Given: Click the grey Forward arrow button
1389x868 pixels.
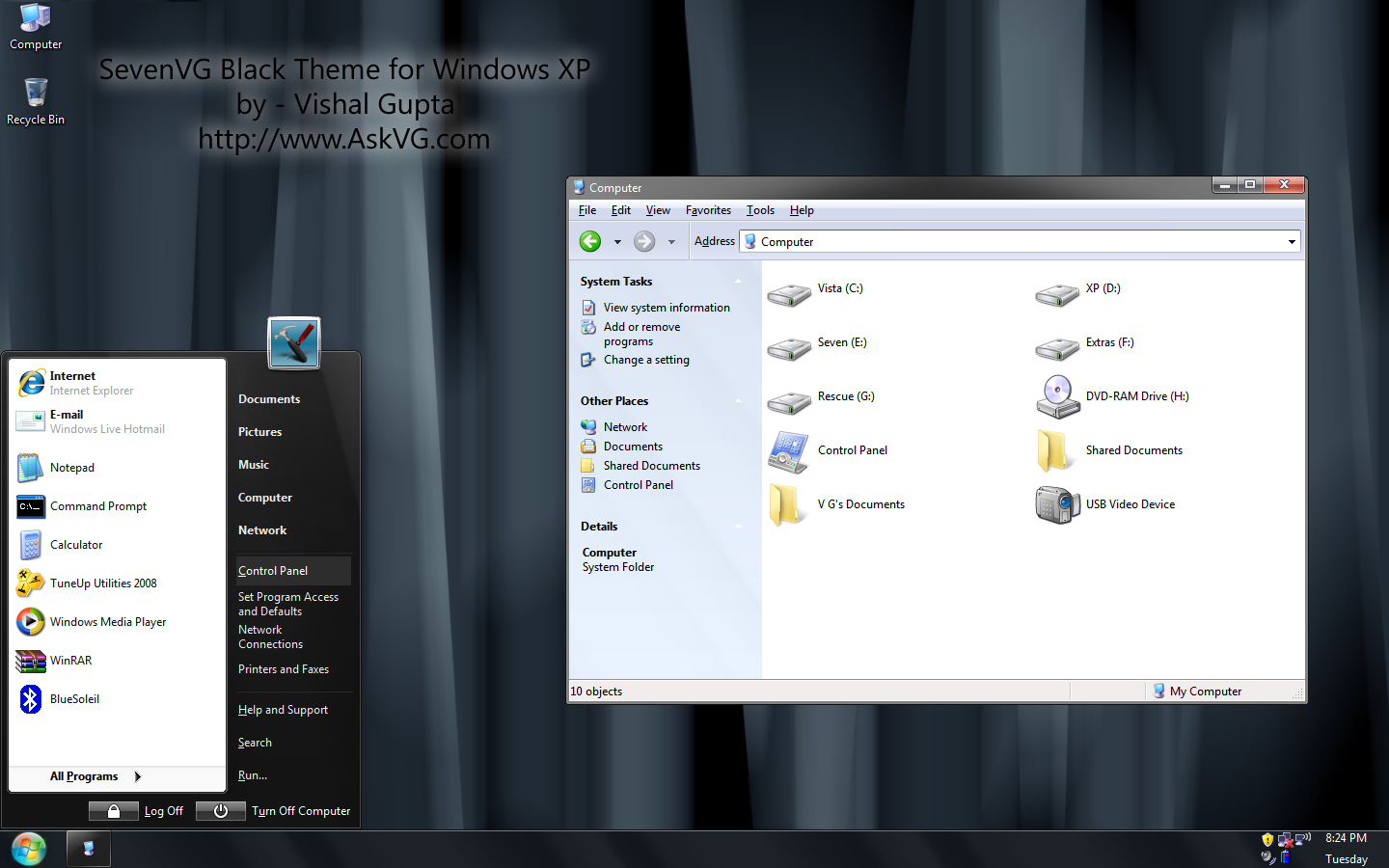Looking at the screenshot, I should [x=644, y=241].
